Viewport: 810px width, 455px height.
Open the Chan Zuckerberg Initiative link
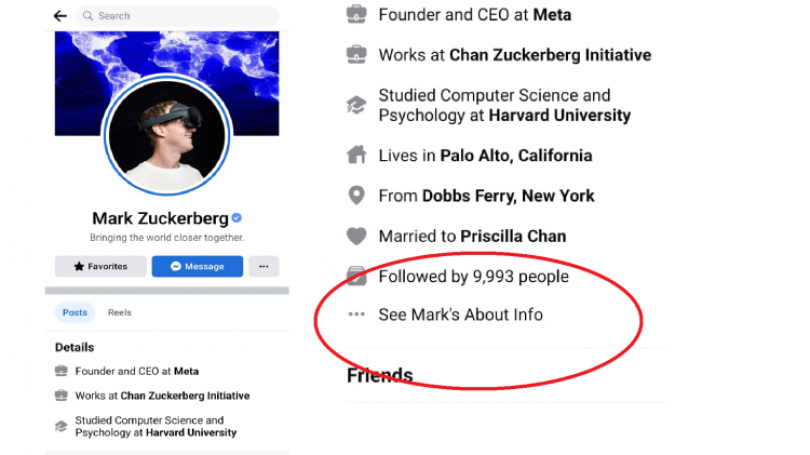[550, 55]
